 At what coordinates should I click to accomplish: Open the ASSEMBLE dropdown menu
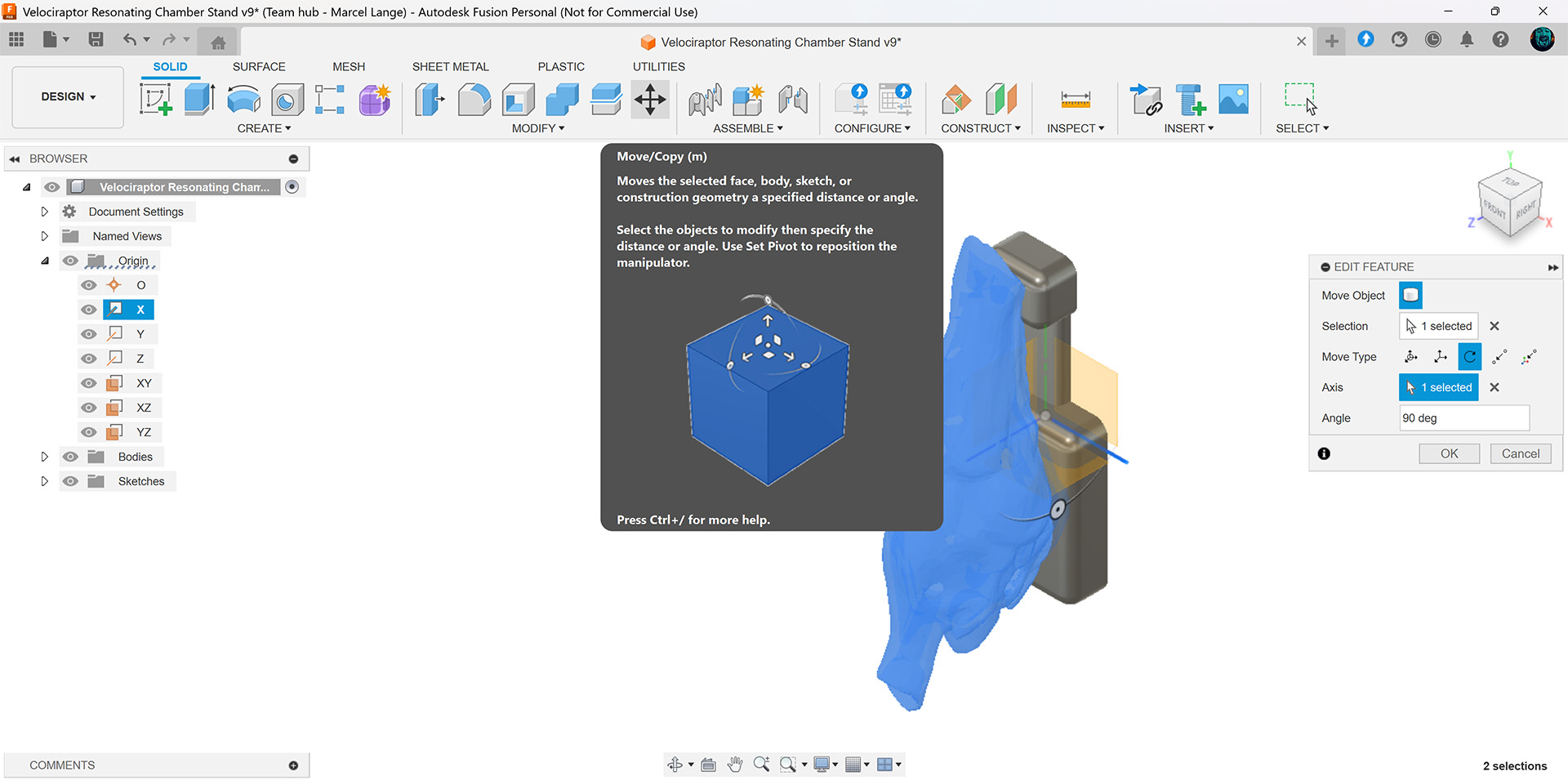[748, 128]
